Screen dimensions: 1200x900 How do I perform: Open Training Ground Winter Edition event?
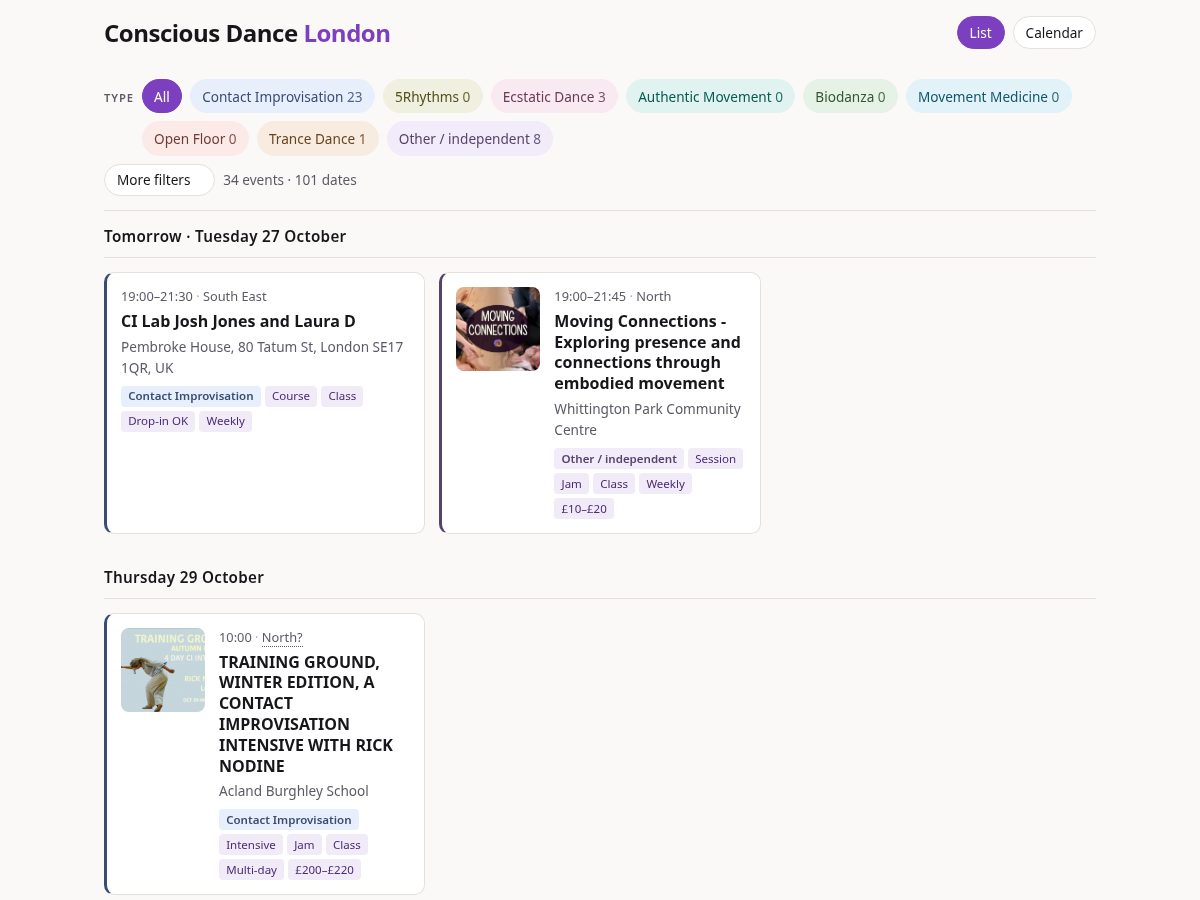pos(306,714)
